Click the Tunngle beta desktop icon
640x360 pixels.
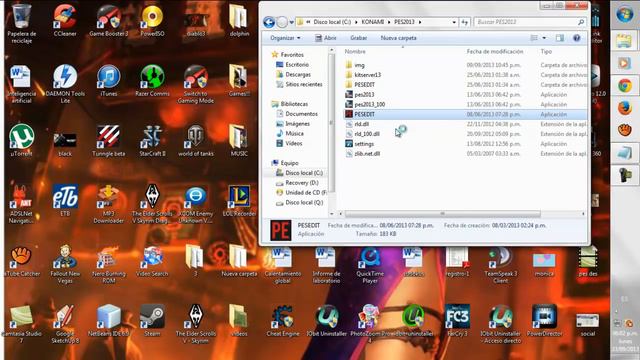coord(109,140)
